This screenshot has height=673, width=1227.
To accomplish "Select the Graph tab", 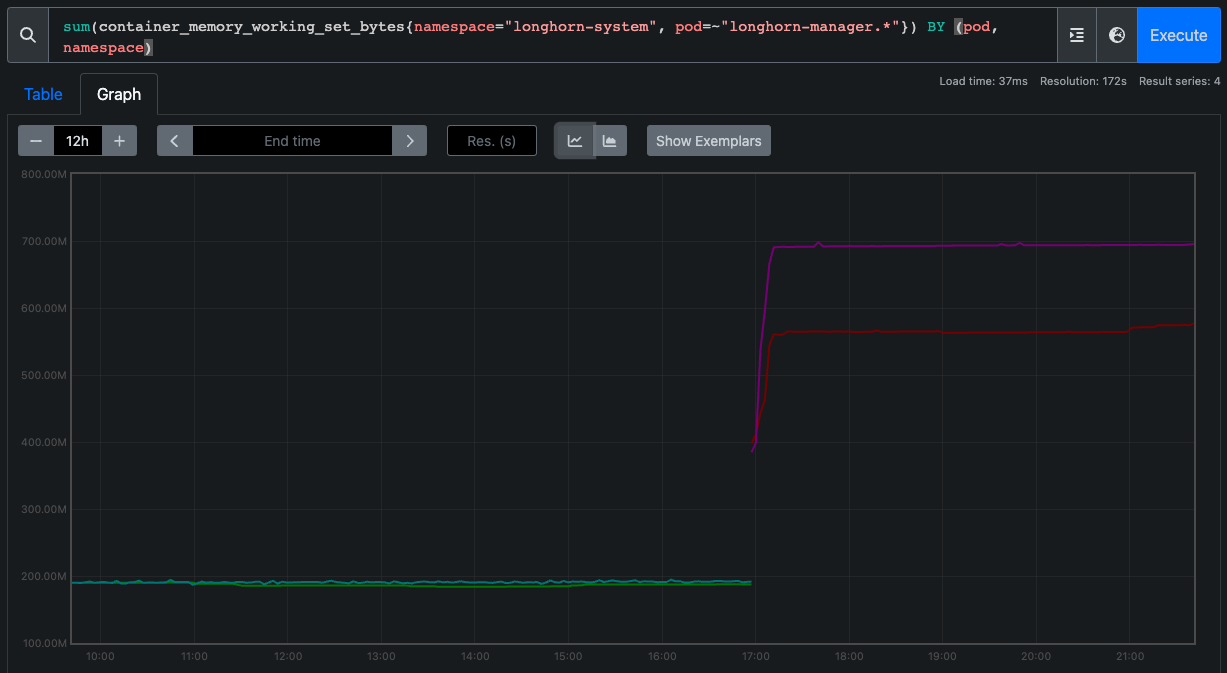I will (118, 93).
